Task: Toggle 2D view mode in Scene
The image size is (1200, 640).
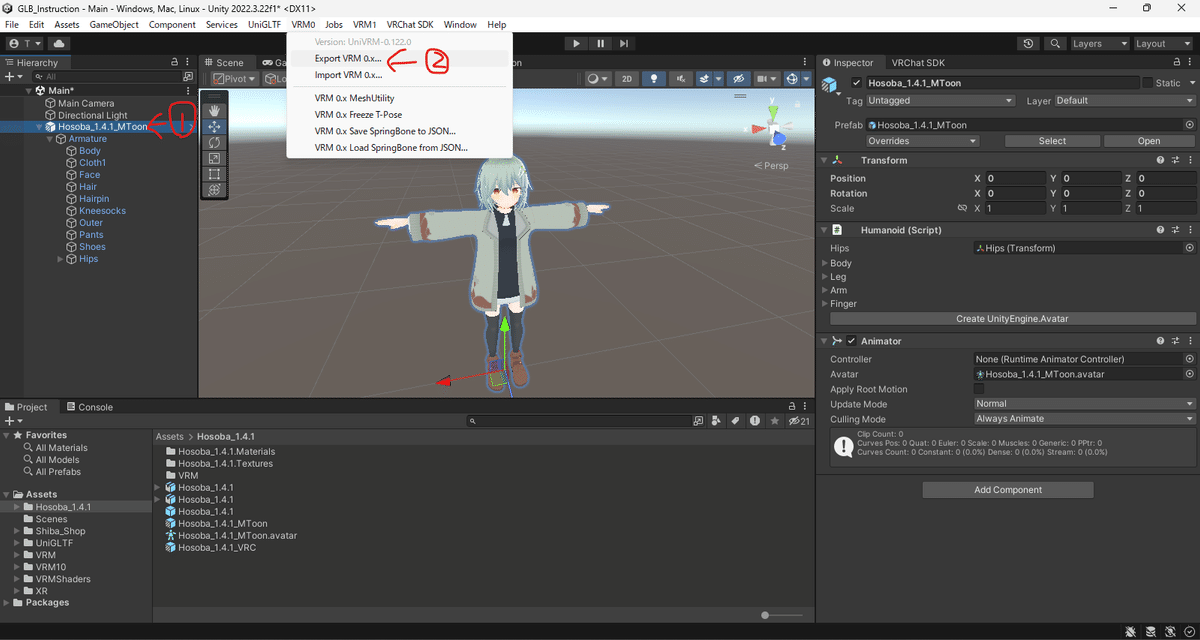Action: click(x=626, y=79)
